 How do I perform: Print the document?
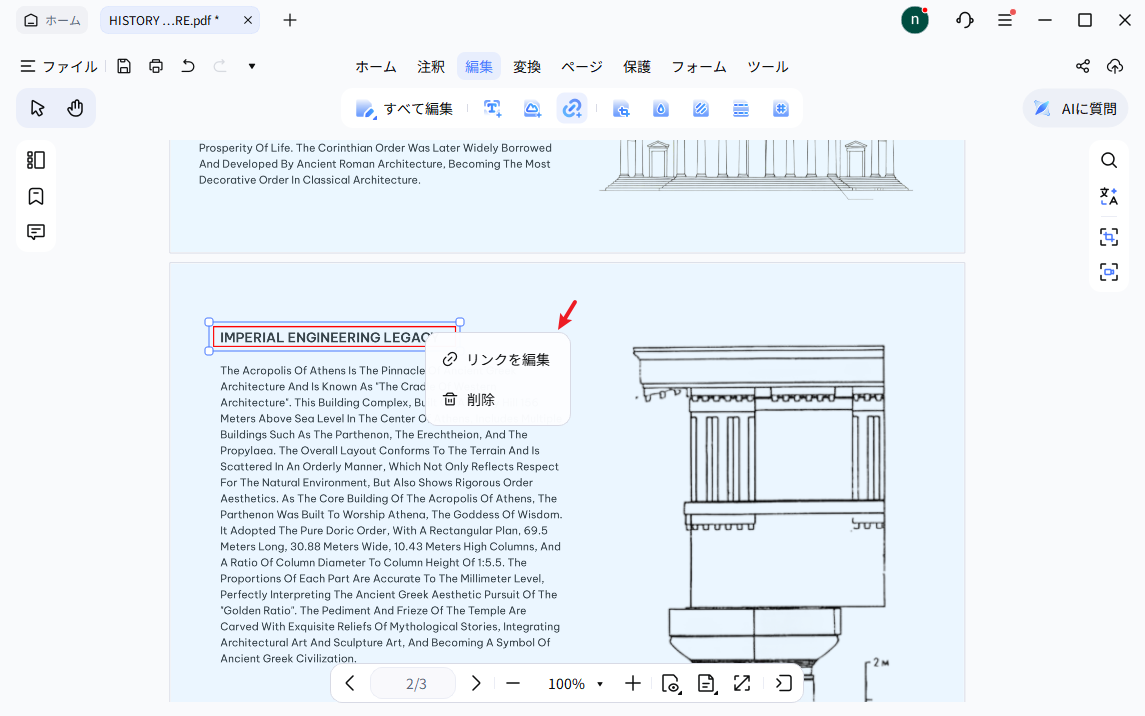[x=156, y=66]
